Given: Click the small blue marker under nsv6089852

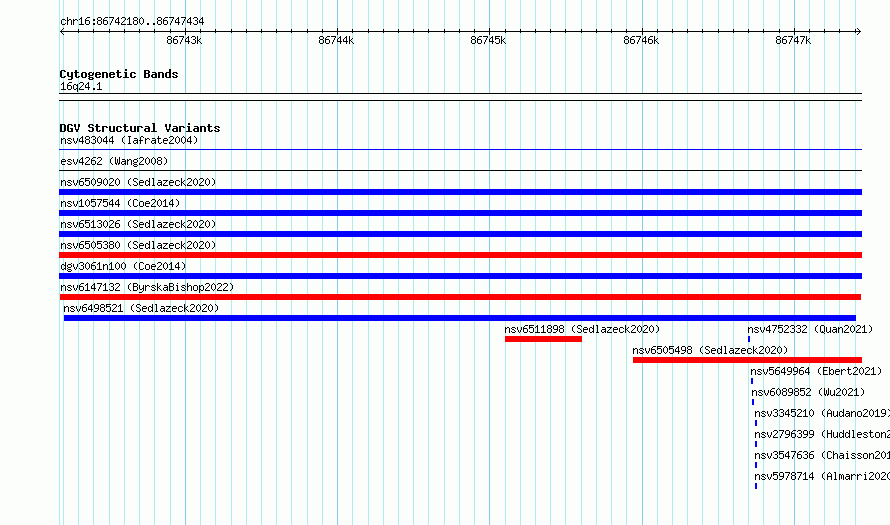Looking at the screenshot, I should pos(753,402).
